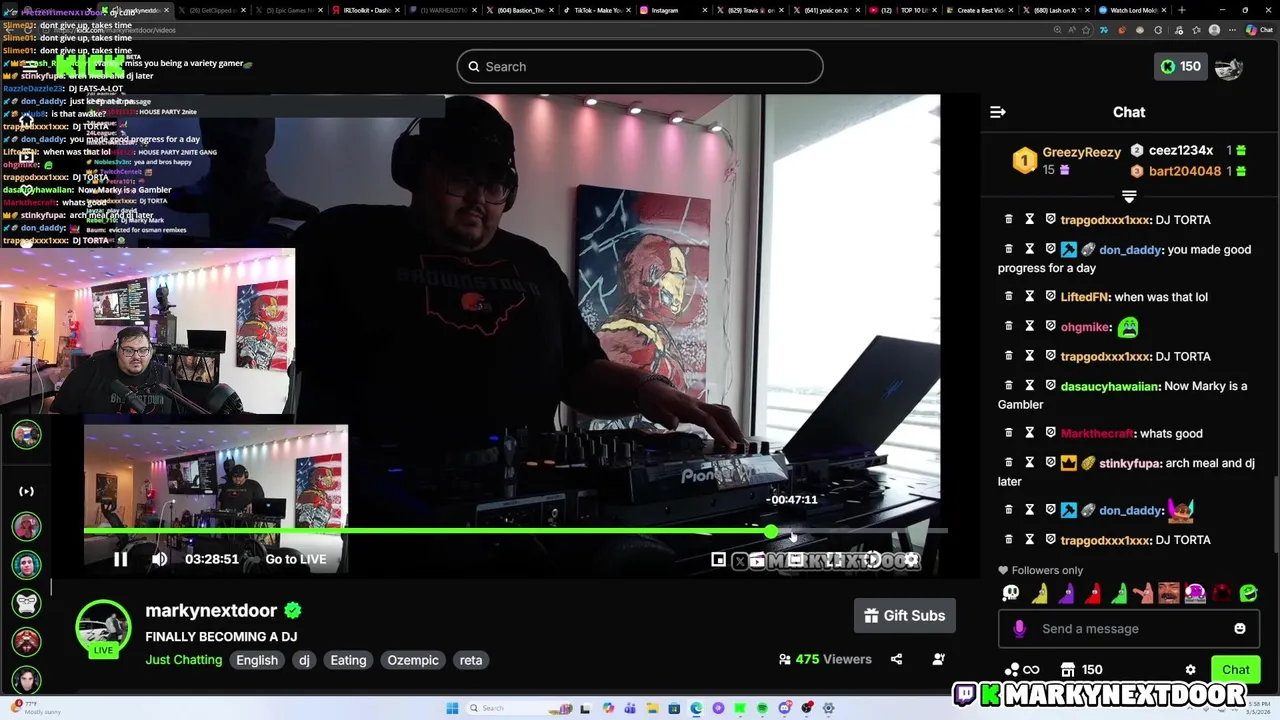Click the markynextdoor channel name
Image resolution: width=1280 pixels, height=720 pixels.
[x=211, y=611]
